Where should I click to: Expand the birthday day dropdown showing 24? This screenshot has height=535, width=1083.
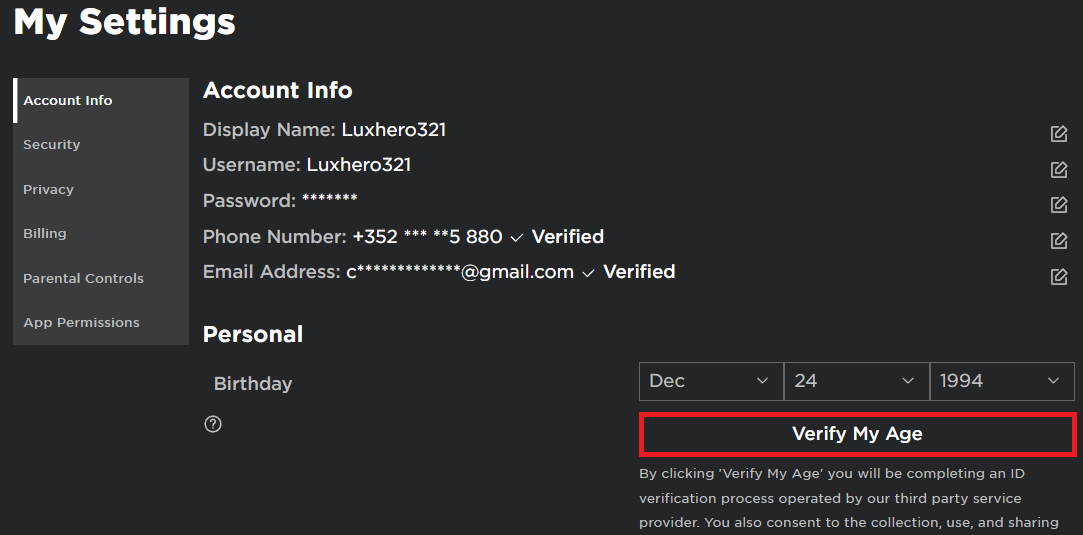point(856,381)
